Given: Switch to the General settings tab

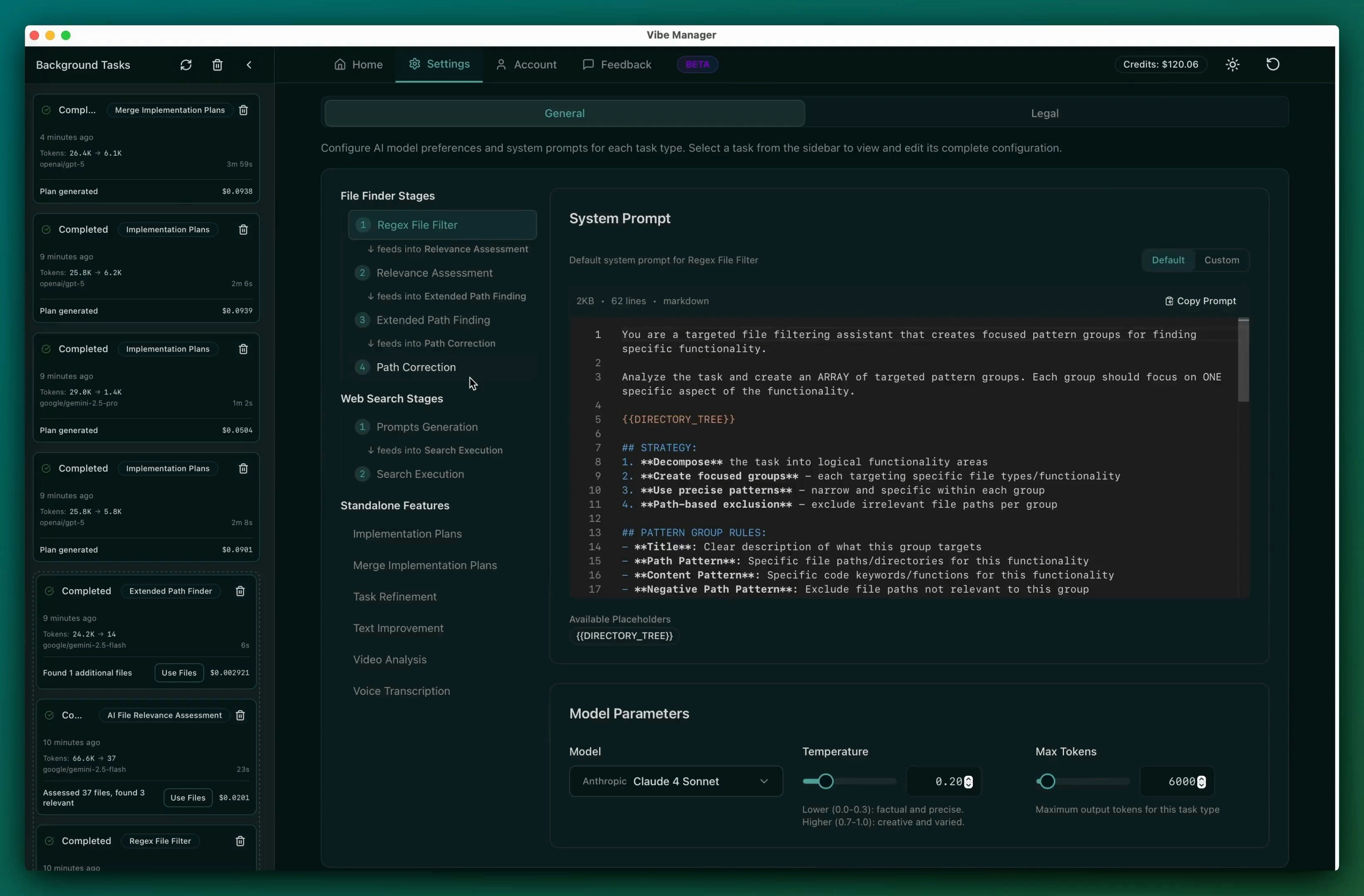Looking at the screenshot, I should coord(565,113).
